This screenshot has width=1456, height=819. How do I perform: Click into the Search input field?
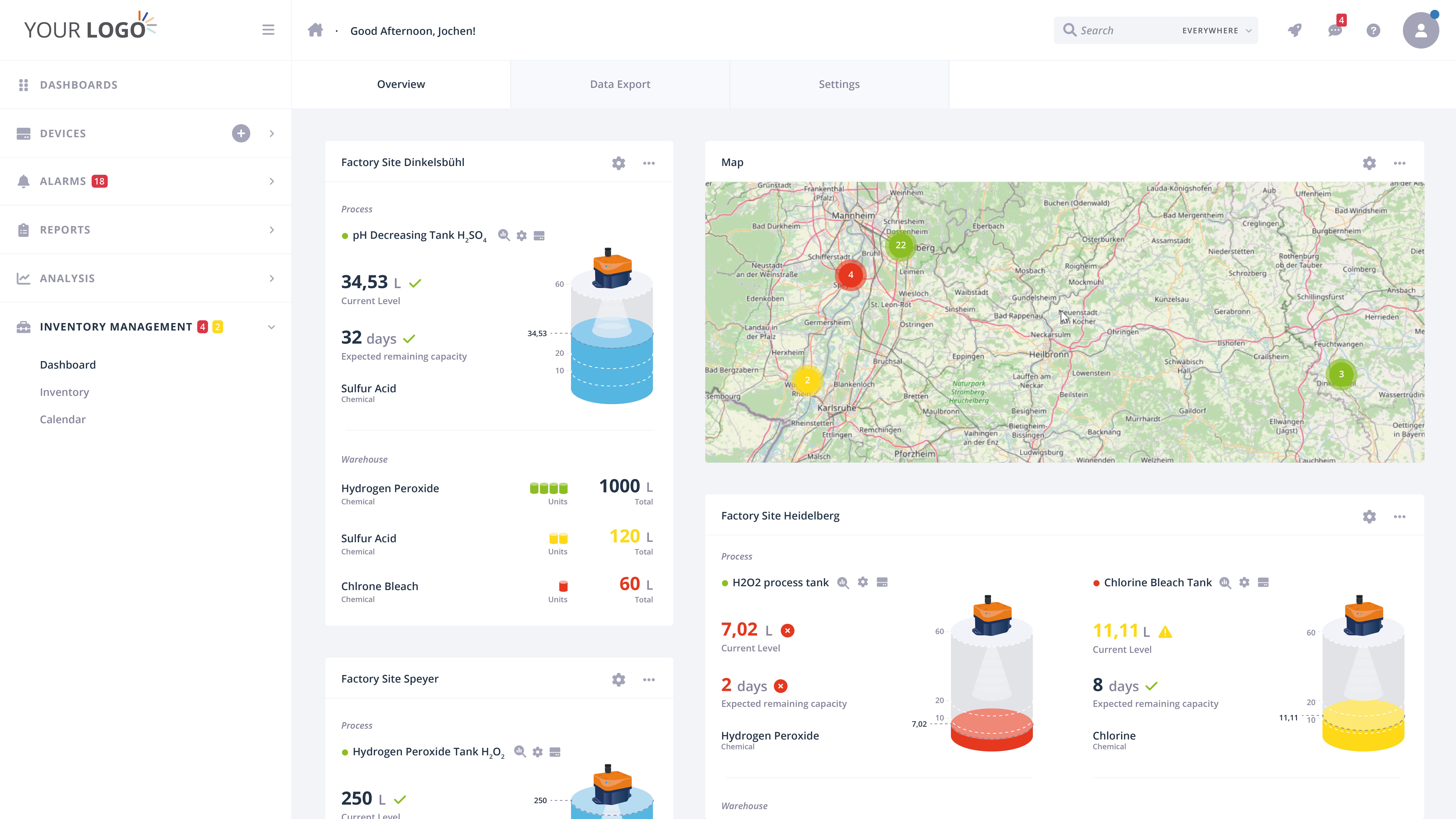[1125, 31]
